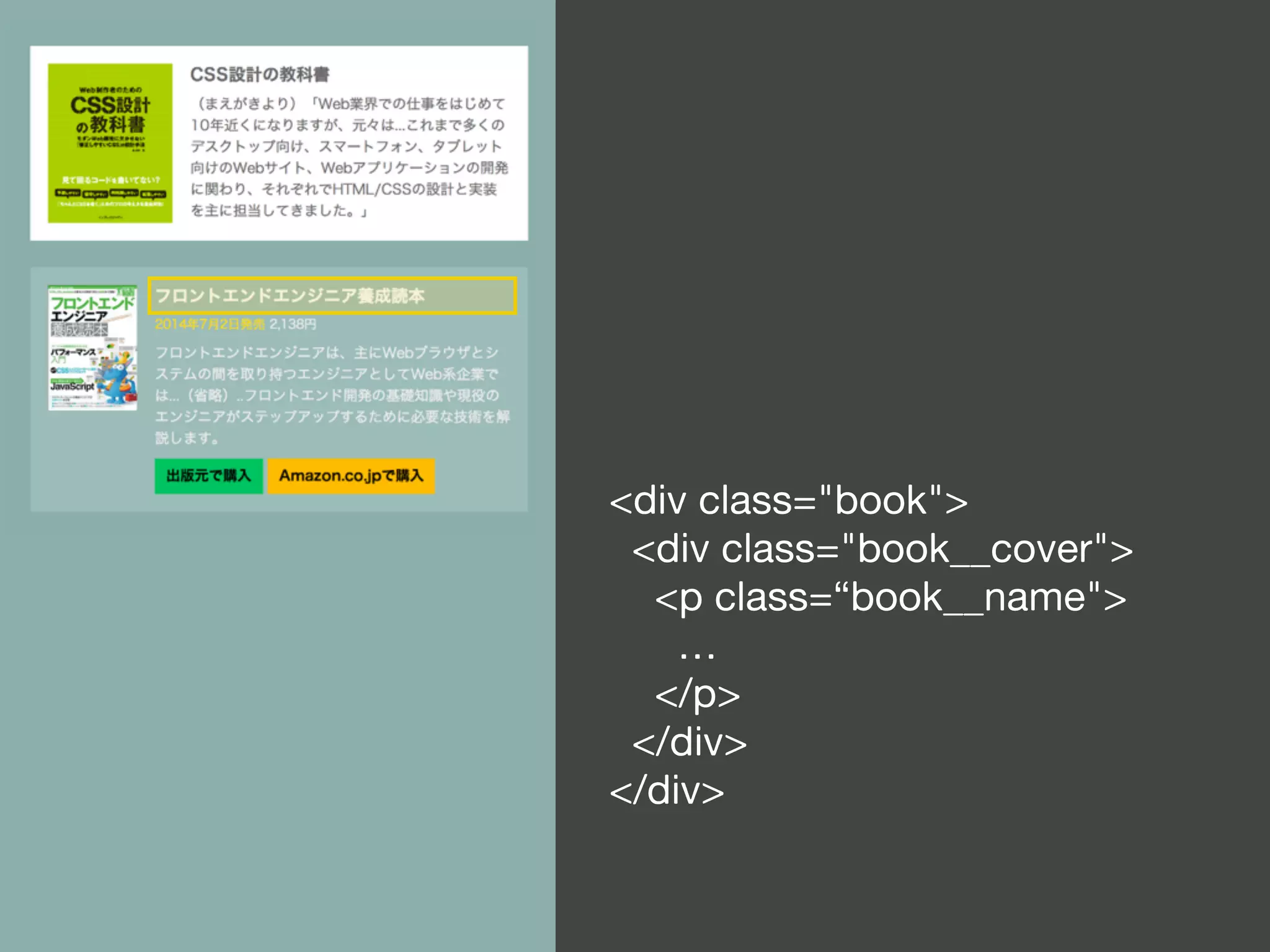Viewport: 1270px width, 952px height.
Task: Click the Amazon.co.jpで購入 button
Action: click(351, 476)
